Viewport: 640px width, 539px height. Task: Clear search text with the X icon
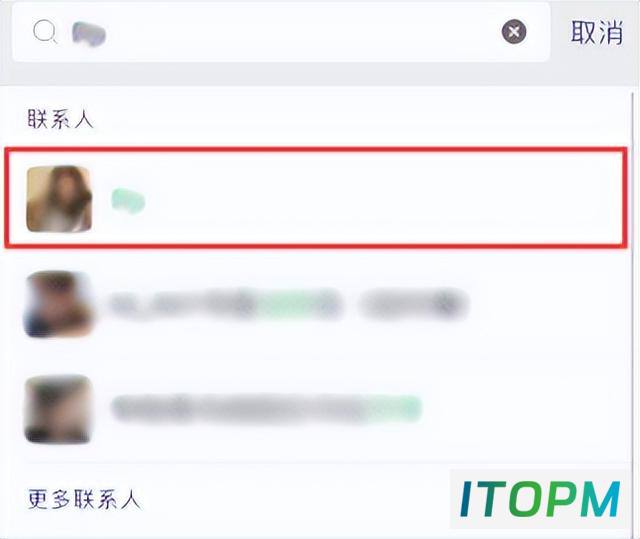(x=514, y=31)
